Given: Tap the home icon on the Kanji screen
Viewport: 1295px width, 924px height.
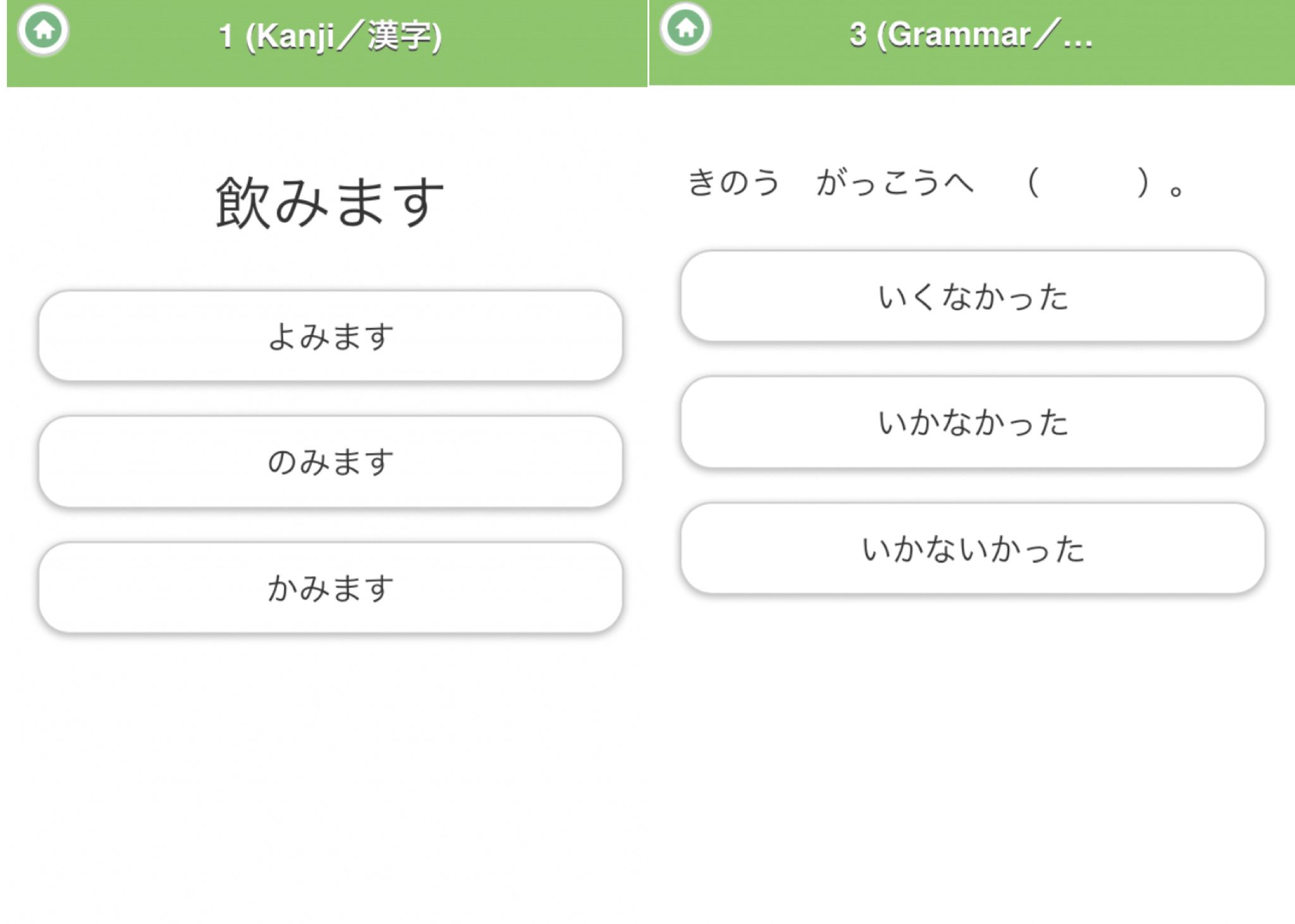Looking at the screenshot, I should pyautogui.click(x=43, y=30).
